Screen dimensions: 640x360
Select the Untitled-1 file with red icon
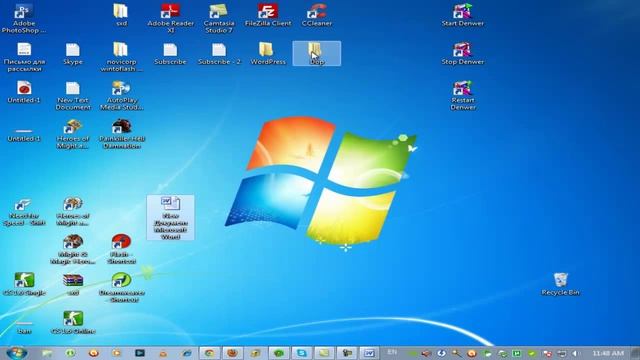pyautogui.click(x=24, y=92)
